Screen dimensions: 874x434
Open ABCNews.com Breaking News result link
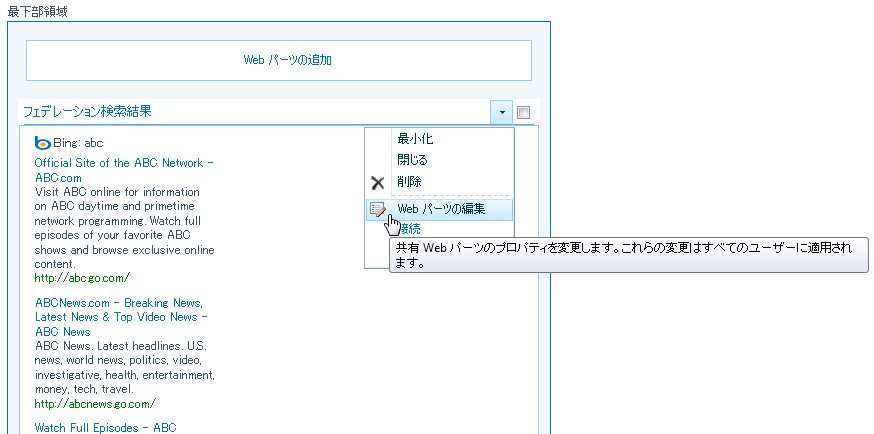click(x=122, y=317)
